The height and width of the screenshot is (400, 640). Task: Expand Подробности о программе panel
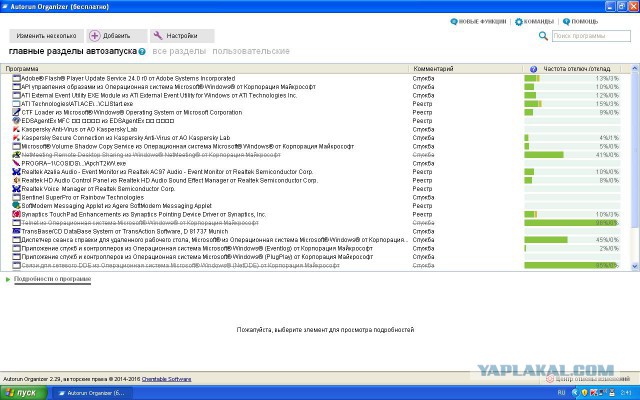click(52, 279)
